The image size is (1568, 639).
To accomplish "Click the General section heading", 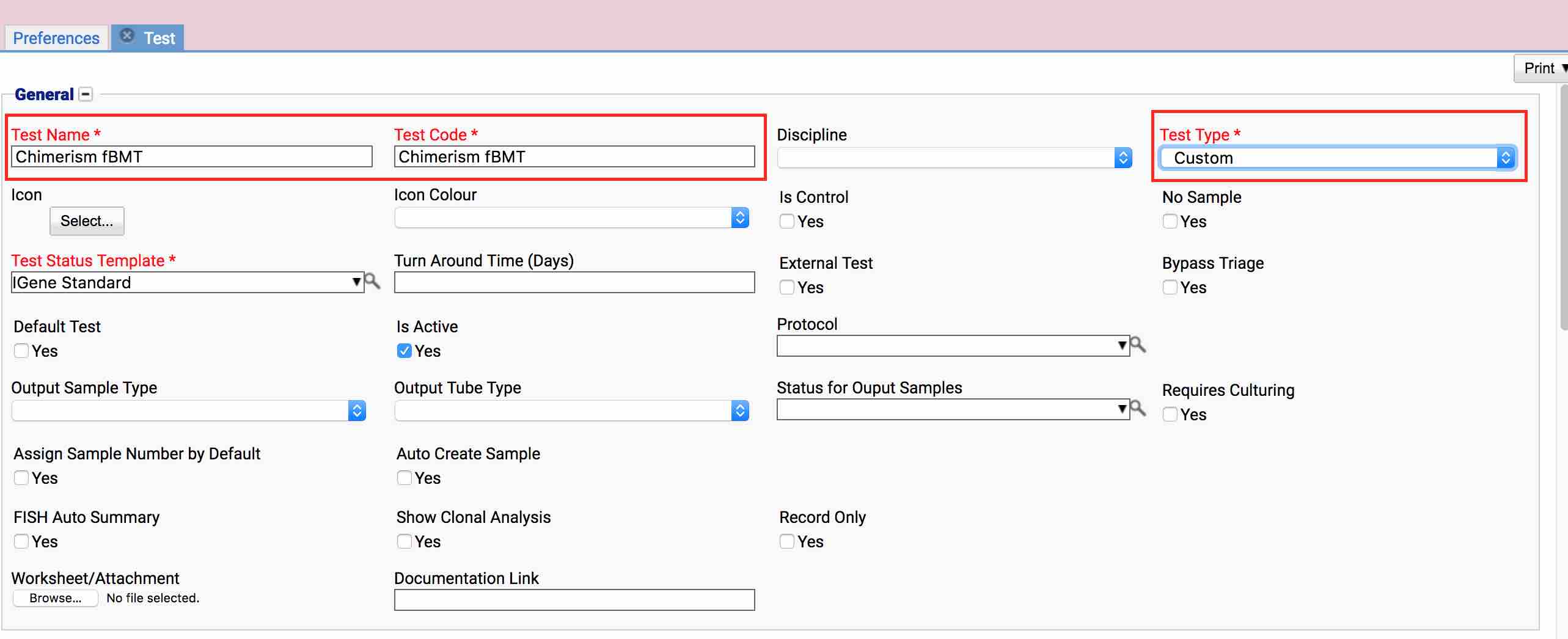I will 44,95.
